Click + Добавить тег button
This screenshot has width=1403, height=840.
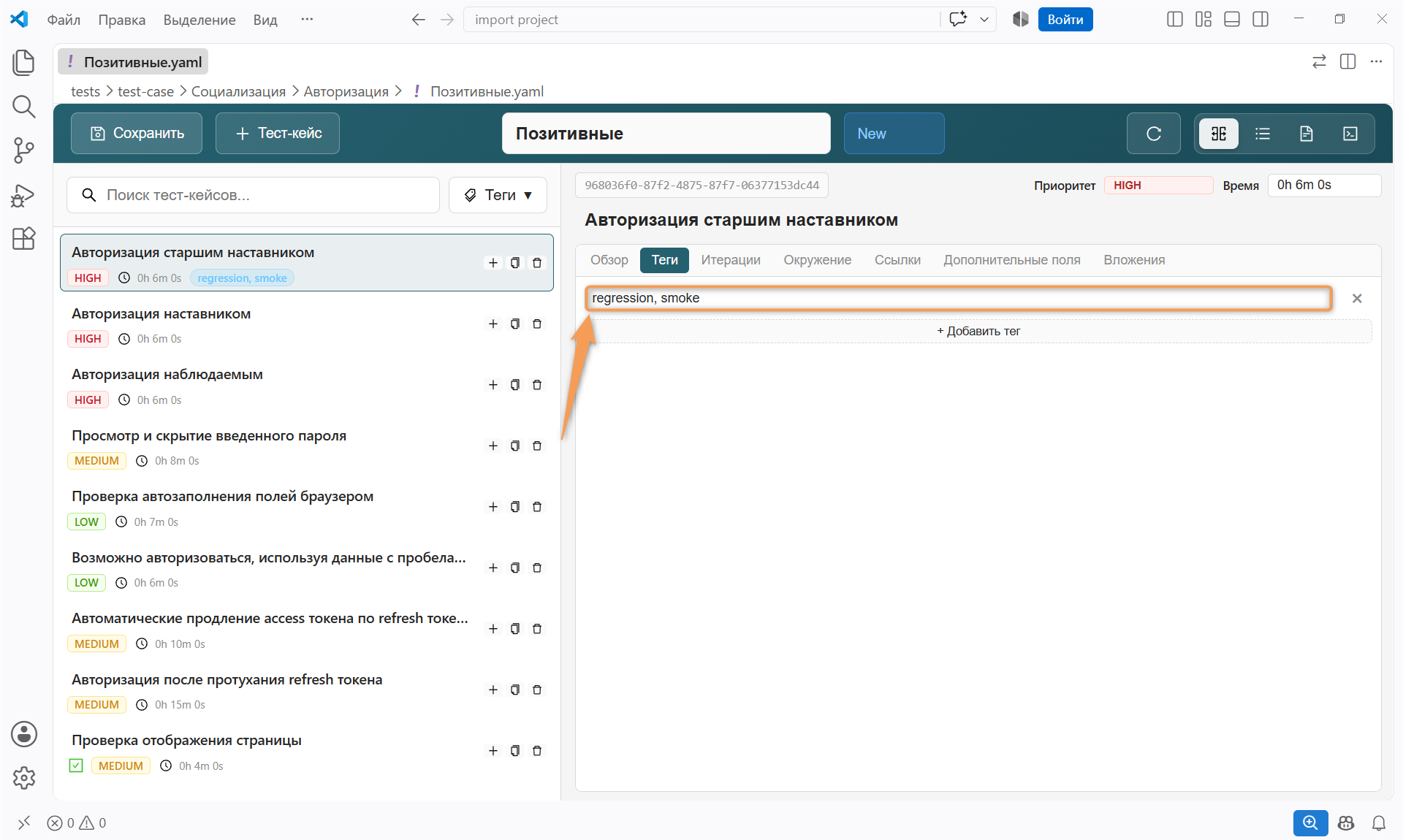pos(978,332)
